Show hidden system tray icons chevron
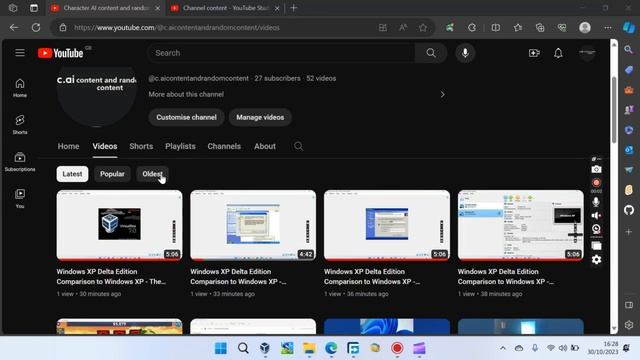The width and height of the screenshot is (640, 360). (x=503, y=348)
